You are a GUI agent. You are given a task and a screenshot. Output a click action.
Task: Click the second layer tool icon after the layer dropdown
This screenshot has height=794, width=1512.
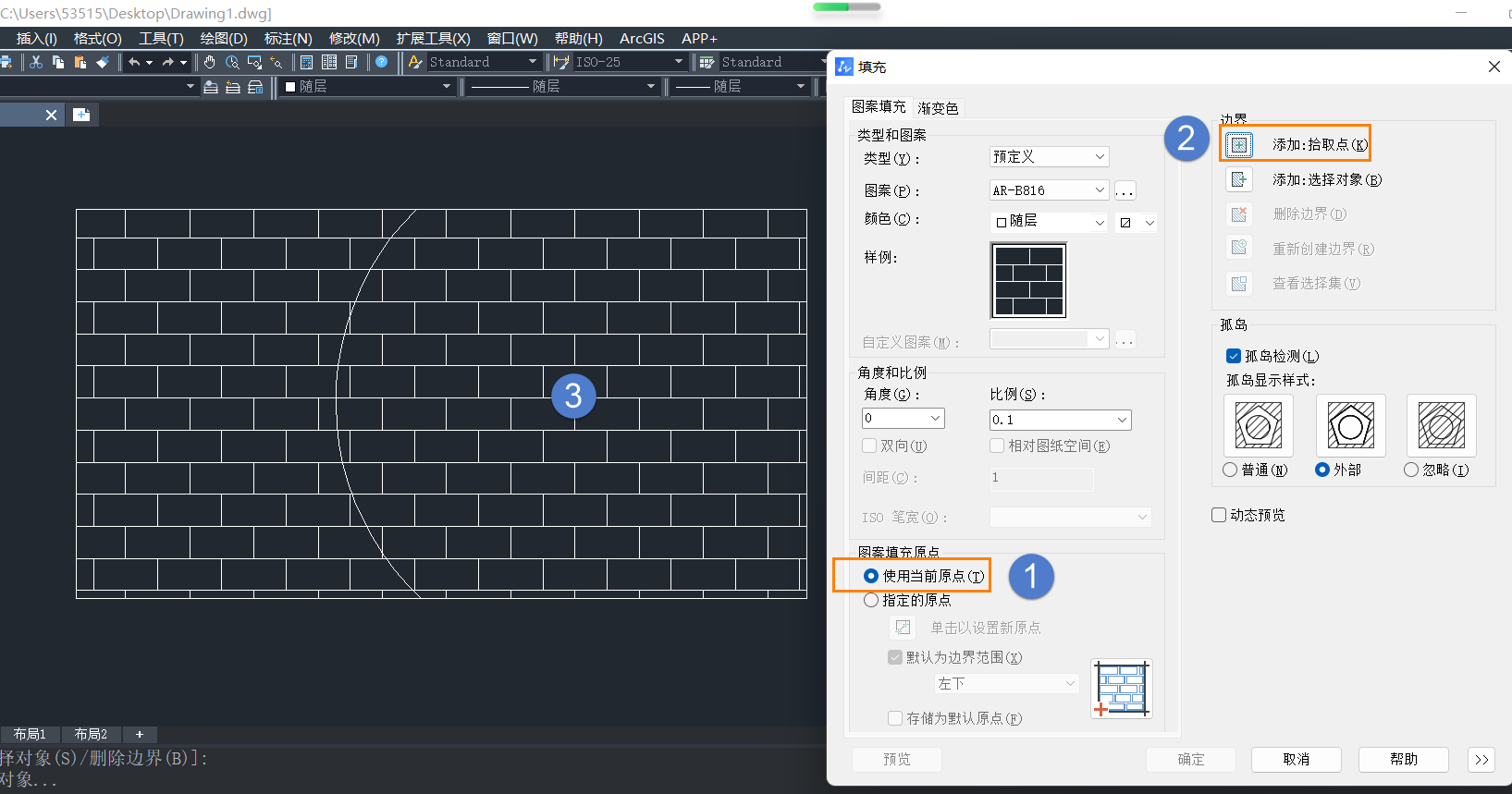point(233,87)
